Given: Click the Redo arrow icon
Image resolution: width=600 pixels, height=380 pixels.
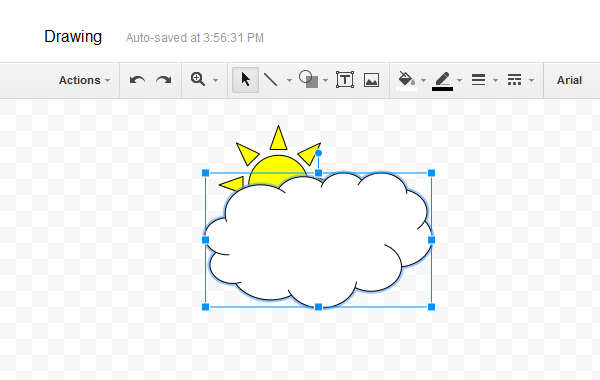Looking at the screenshot, I should 164,80.
